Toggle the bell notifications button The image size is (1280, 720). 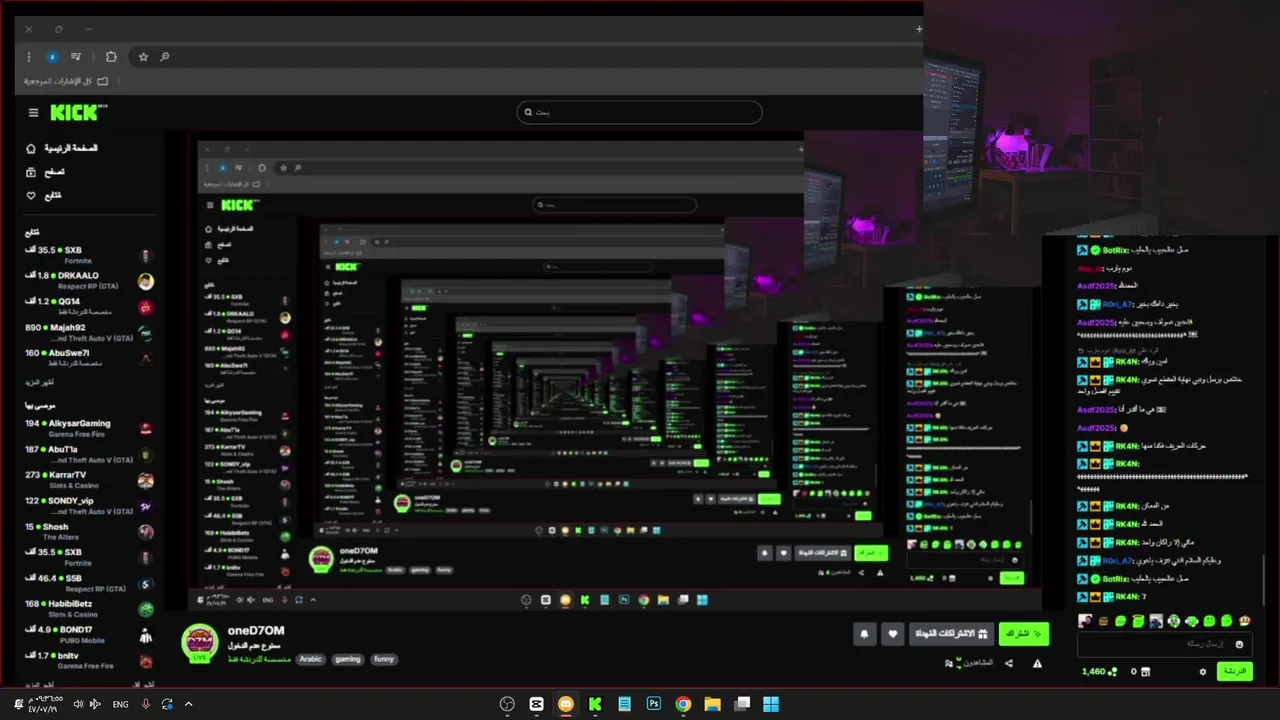point(865,634)
